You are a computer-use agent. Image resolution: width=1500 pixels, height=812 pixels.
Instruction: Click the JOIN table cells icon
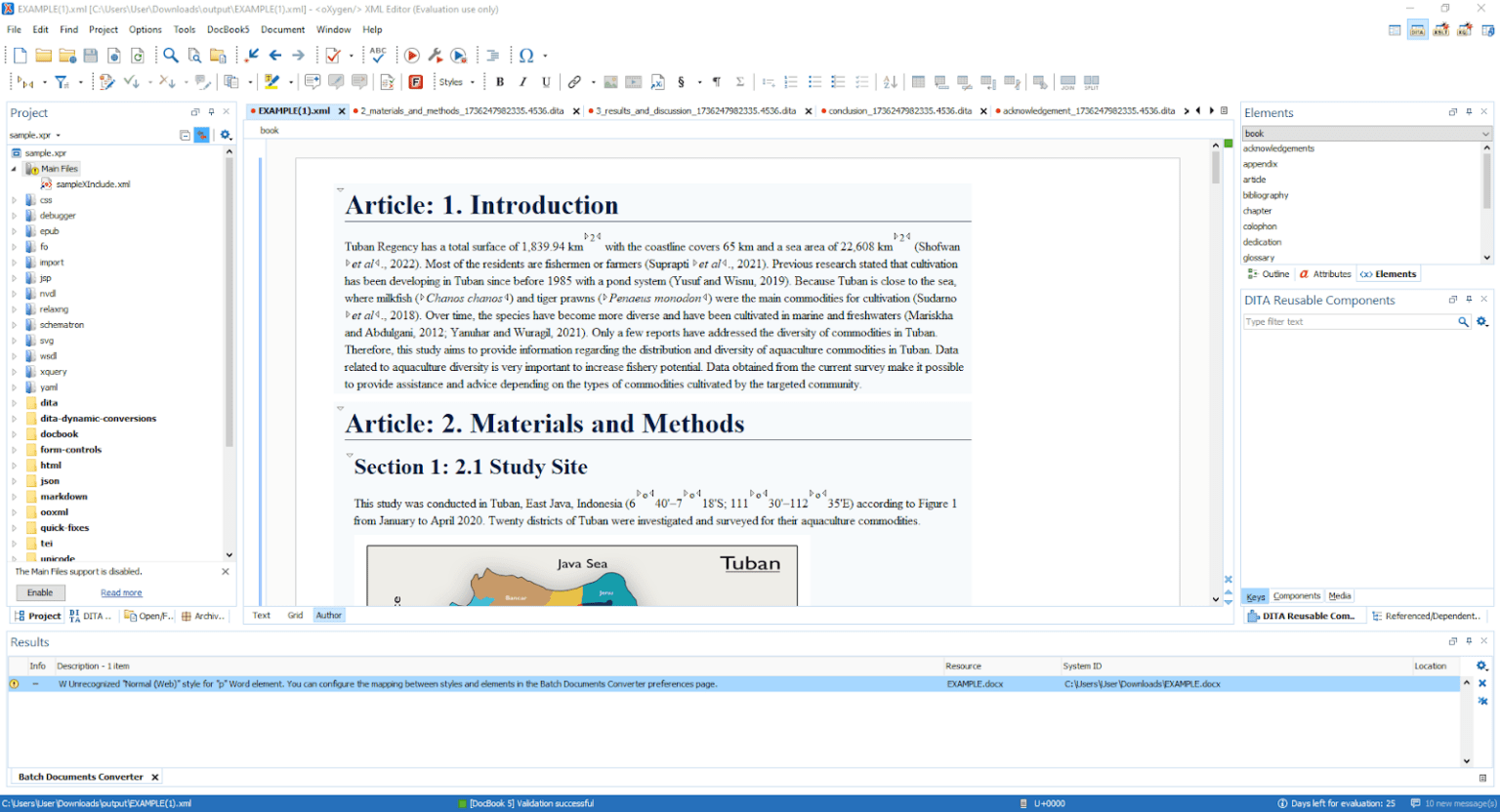click(x=1068, y=81)
